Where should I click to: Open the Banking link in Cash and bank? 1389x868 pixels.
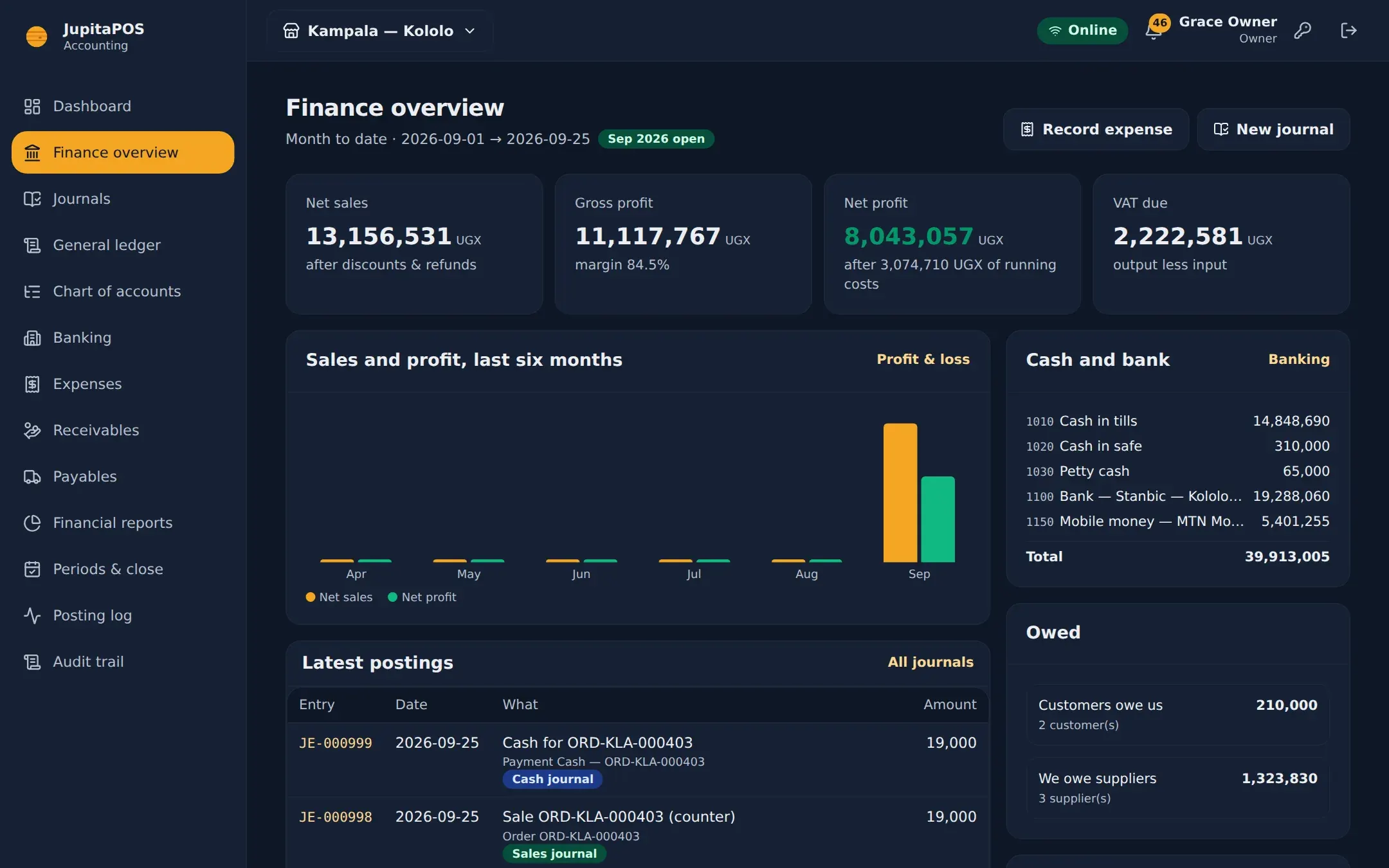(1298, 359)
